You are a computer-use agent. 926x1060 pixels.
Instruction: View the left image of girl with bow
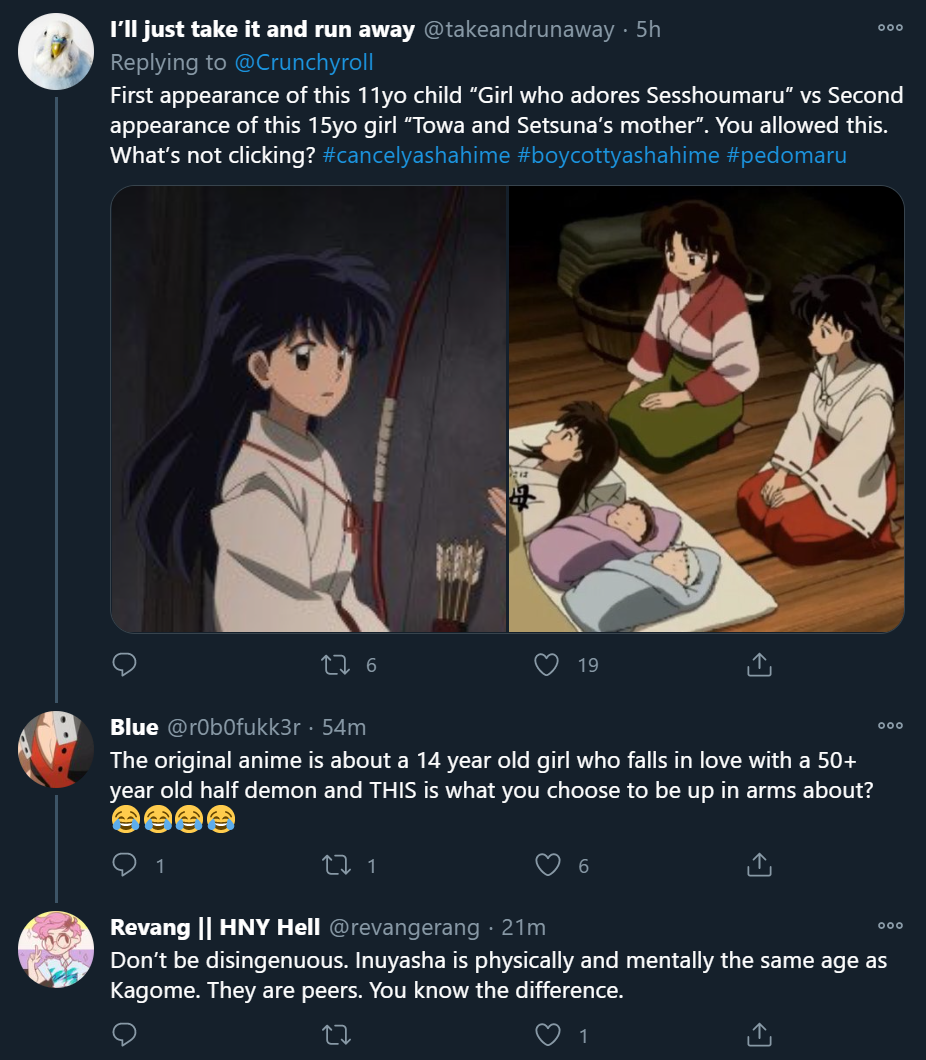point(308,409)
